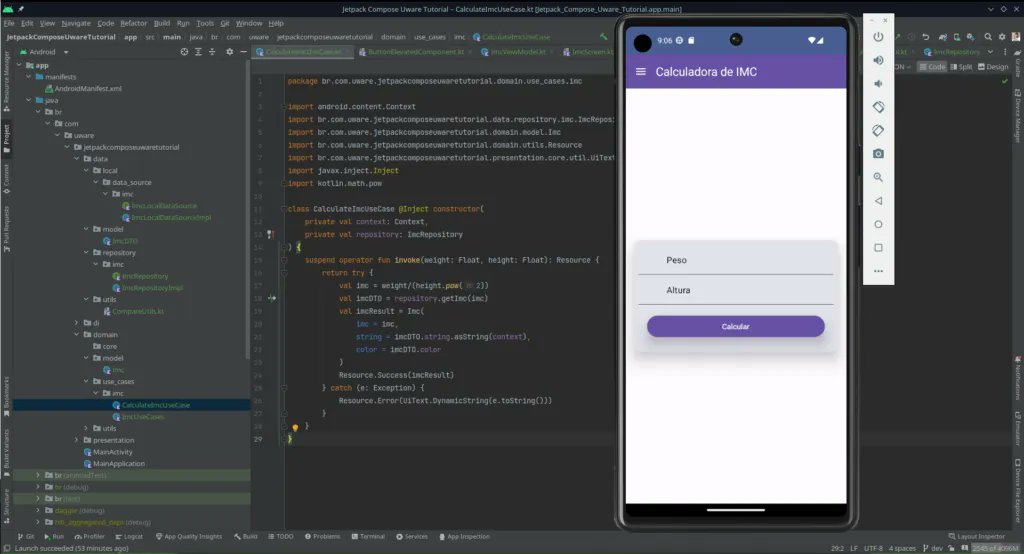Click emulator zoom magnifier icon
Viewport: 1024px width, 554px height.
pos(878,177)
